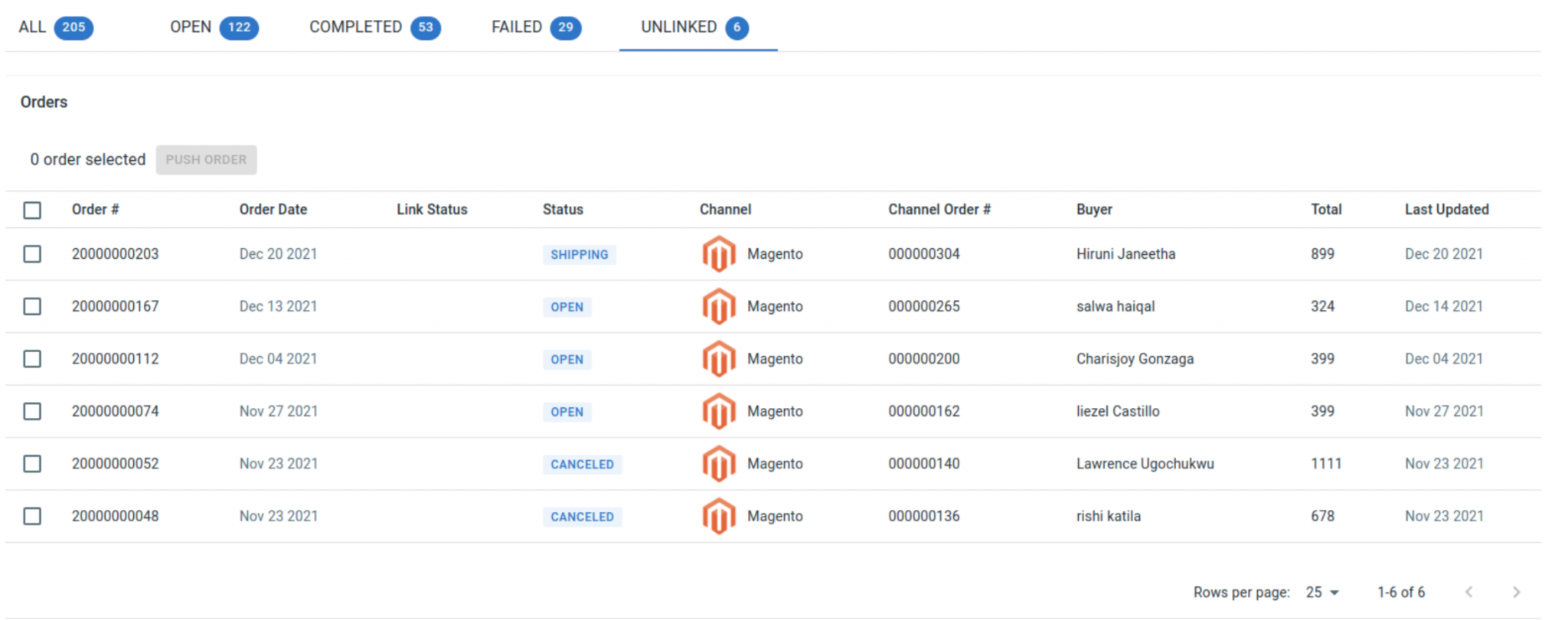Click Magento logo in salwa haiqal row
The width and height of the screenshot is (1568, 620).
[x=718, y=307]
